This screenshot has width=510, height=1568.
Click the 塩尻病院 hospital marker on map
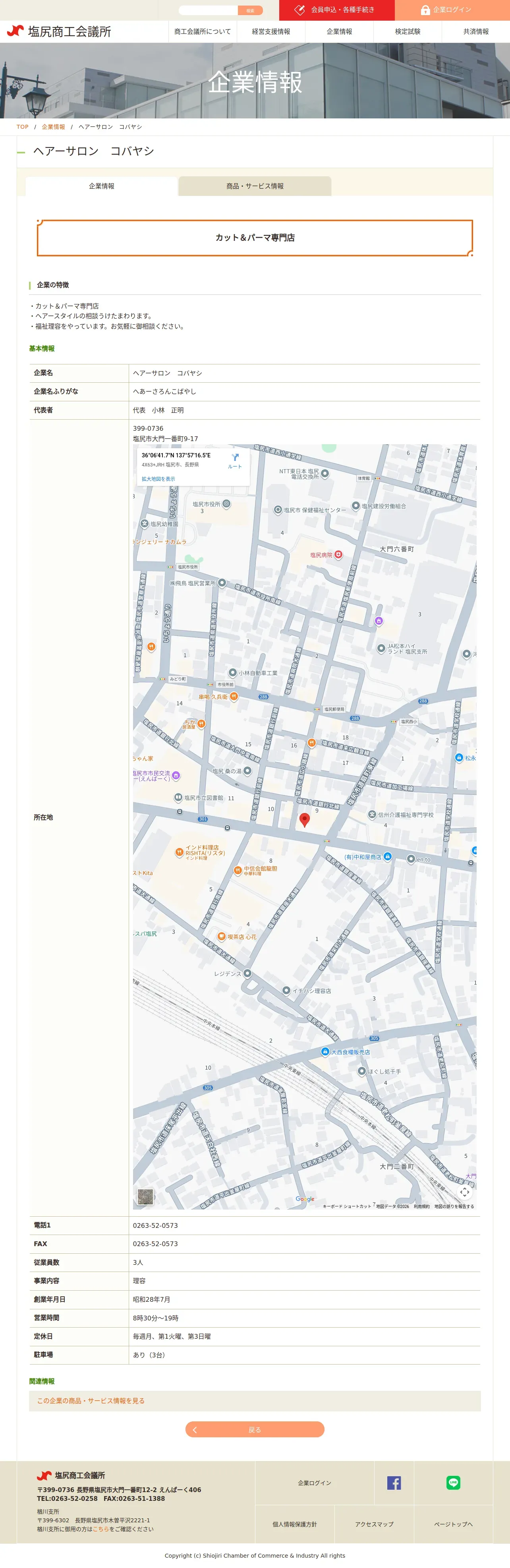[x=338, y=554]
